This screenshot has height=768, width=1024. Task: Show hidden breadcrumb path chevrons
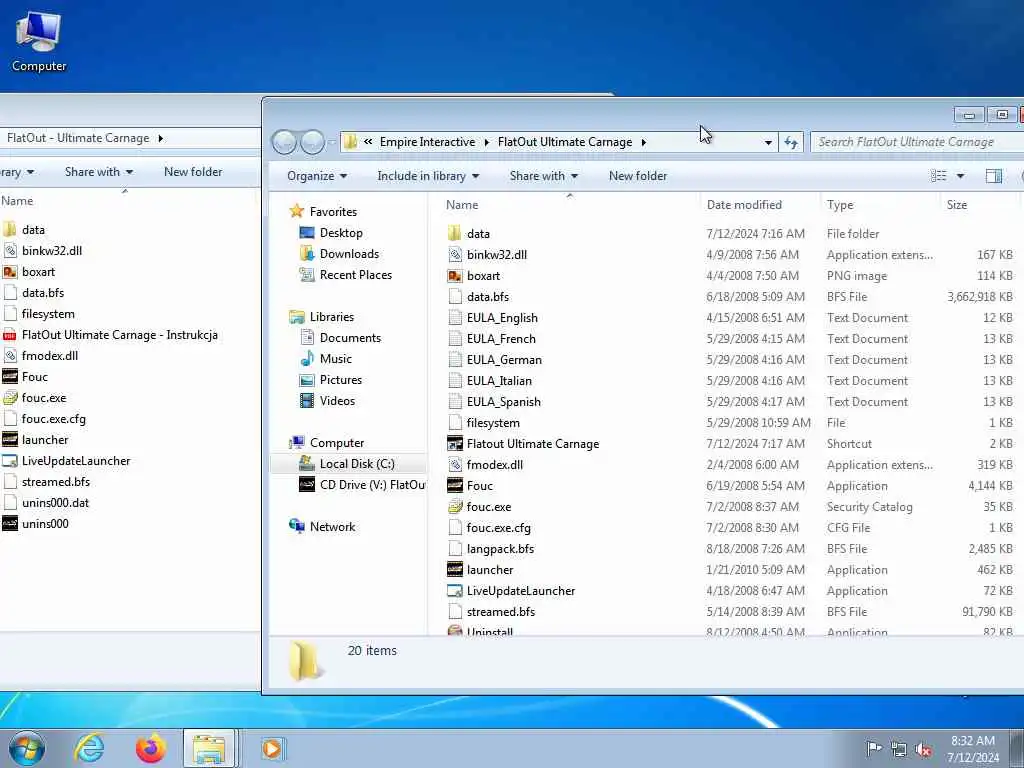368,142
